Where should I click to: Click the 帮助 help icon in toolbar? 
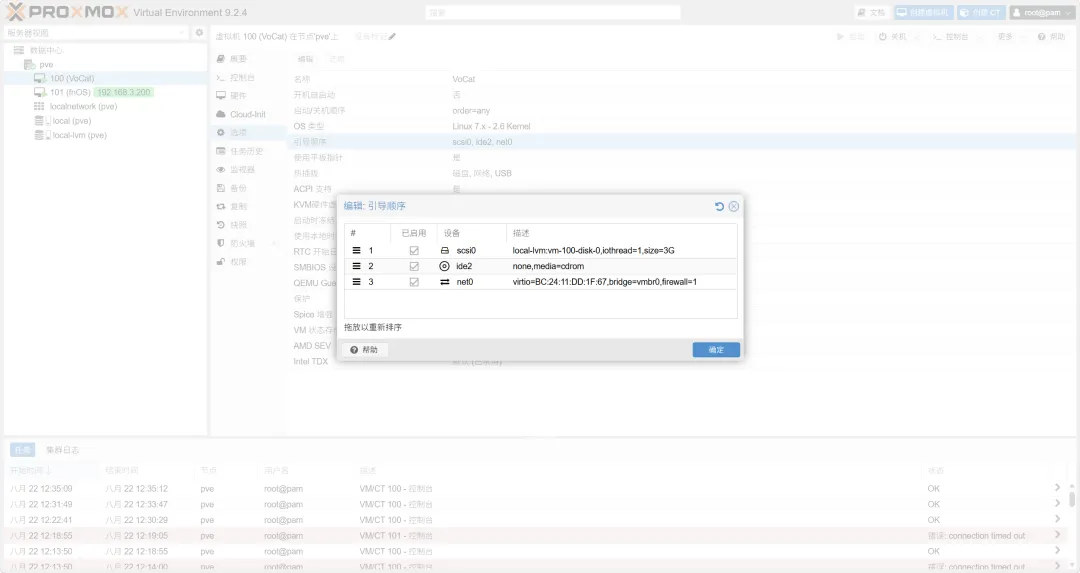pos(1041,37)
